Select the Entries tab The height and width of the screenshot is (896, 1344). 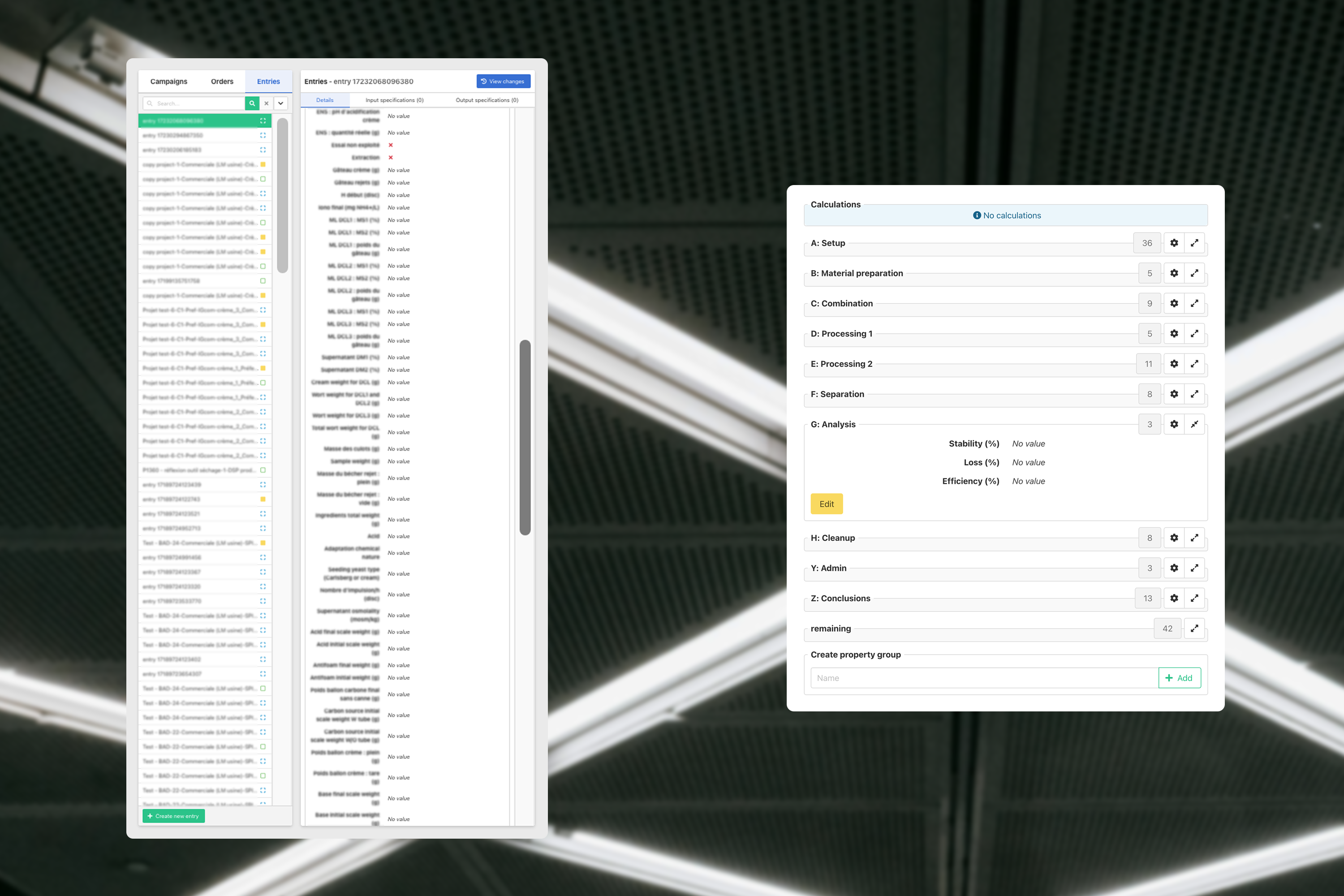click(268, 81)
